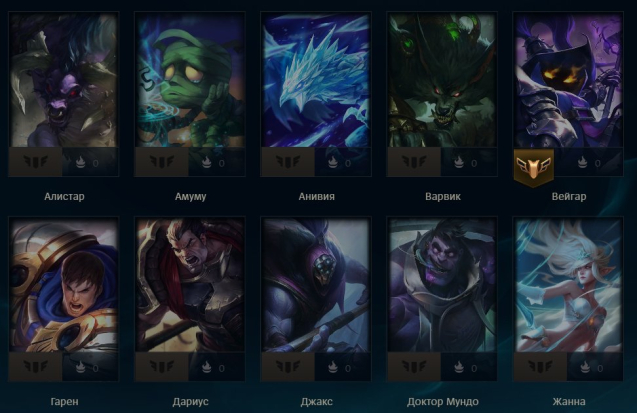Image resolution: width=637 pixels, height=413 pixels.
Task: Click the chest flame icon under Анивия
Action: tap(333, 162)
